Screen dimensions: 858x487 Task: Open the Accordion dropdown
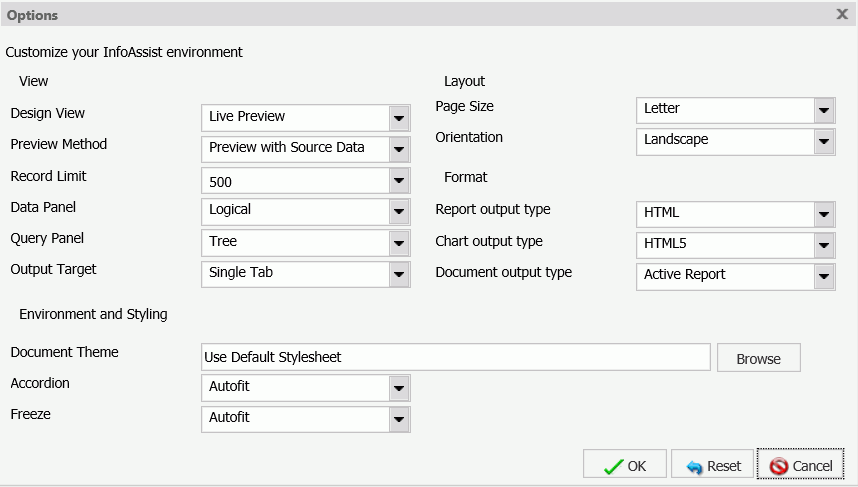point(305,388)
